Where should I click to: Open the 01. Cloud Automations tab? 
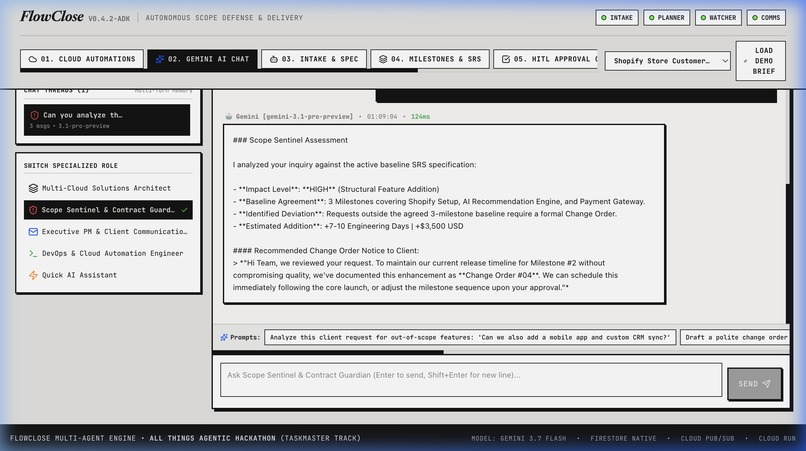pyautogui.click(x=81, y=59)
